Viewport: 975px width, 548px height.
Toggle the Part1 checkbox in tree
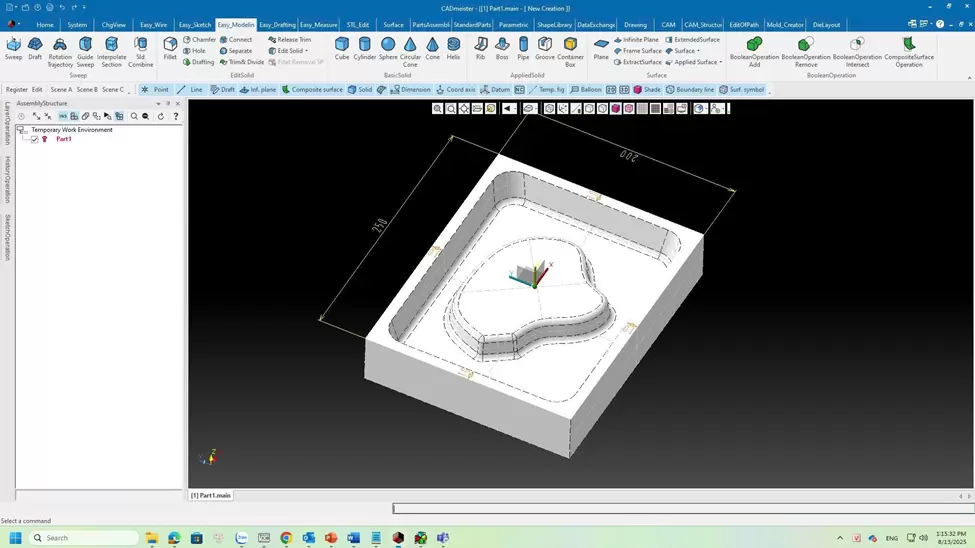pyautogui.click(x=35, y=139)
